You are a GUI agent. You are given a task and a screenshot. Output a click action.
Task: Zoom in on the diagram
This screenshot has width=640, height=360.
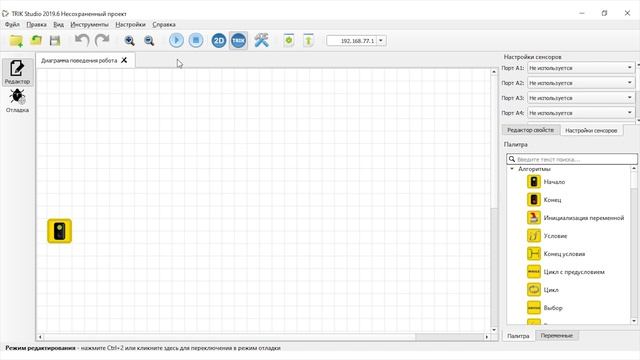point(129,40)
